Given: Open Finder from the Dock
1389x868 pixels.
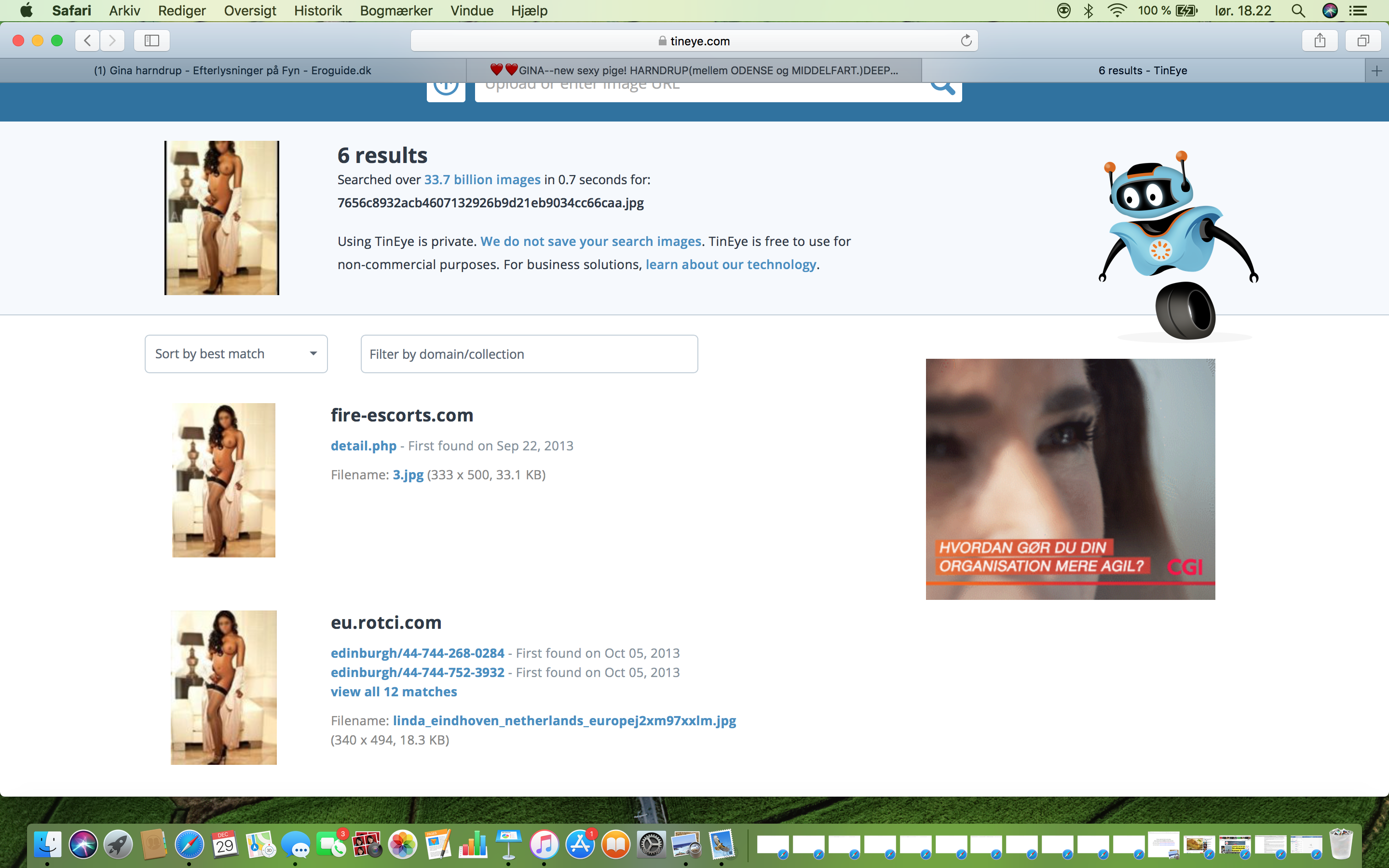Looking at the screenshot, I should click(48, 844).
